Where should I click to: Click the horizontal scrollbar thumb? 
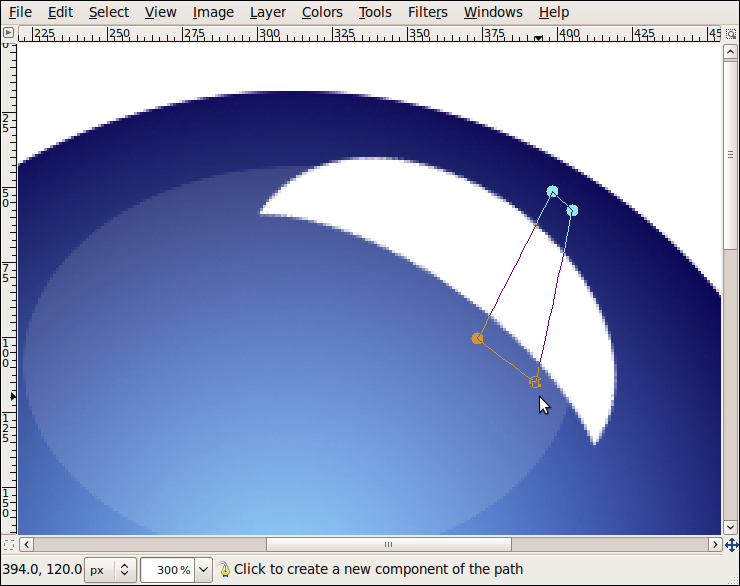388,544
